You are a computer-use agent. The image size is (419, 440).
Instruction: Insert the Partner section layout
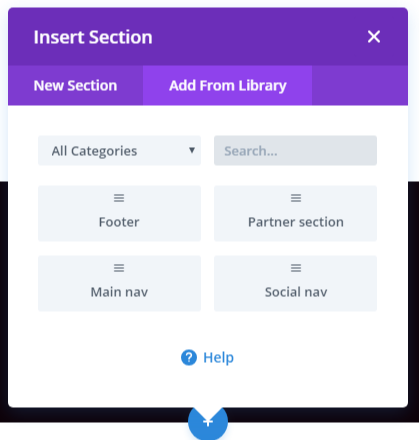(295, 213)
